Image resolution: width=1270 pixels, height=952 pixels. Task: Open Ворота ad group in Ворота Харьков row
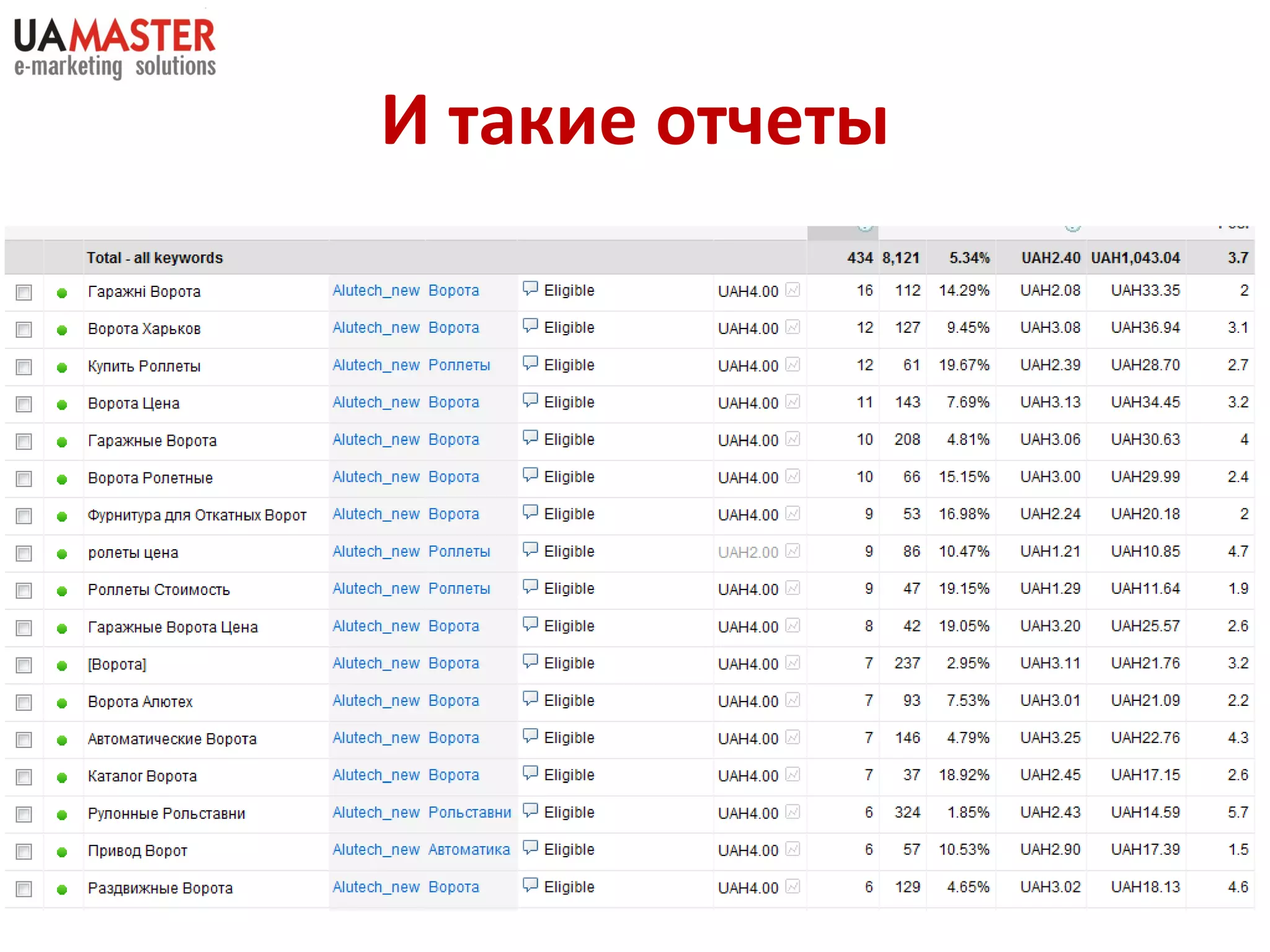[454, 328]
